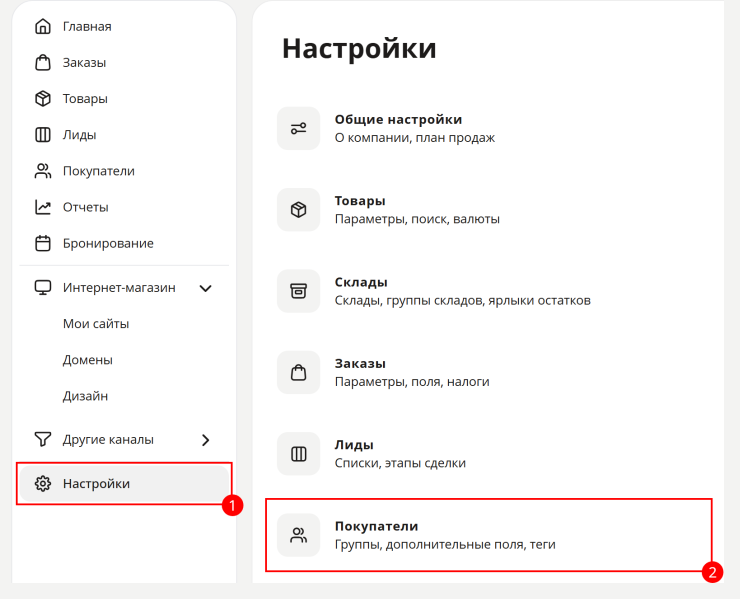
Task: Select Другие каналы label in sidebar
Action: click(108, 439)
